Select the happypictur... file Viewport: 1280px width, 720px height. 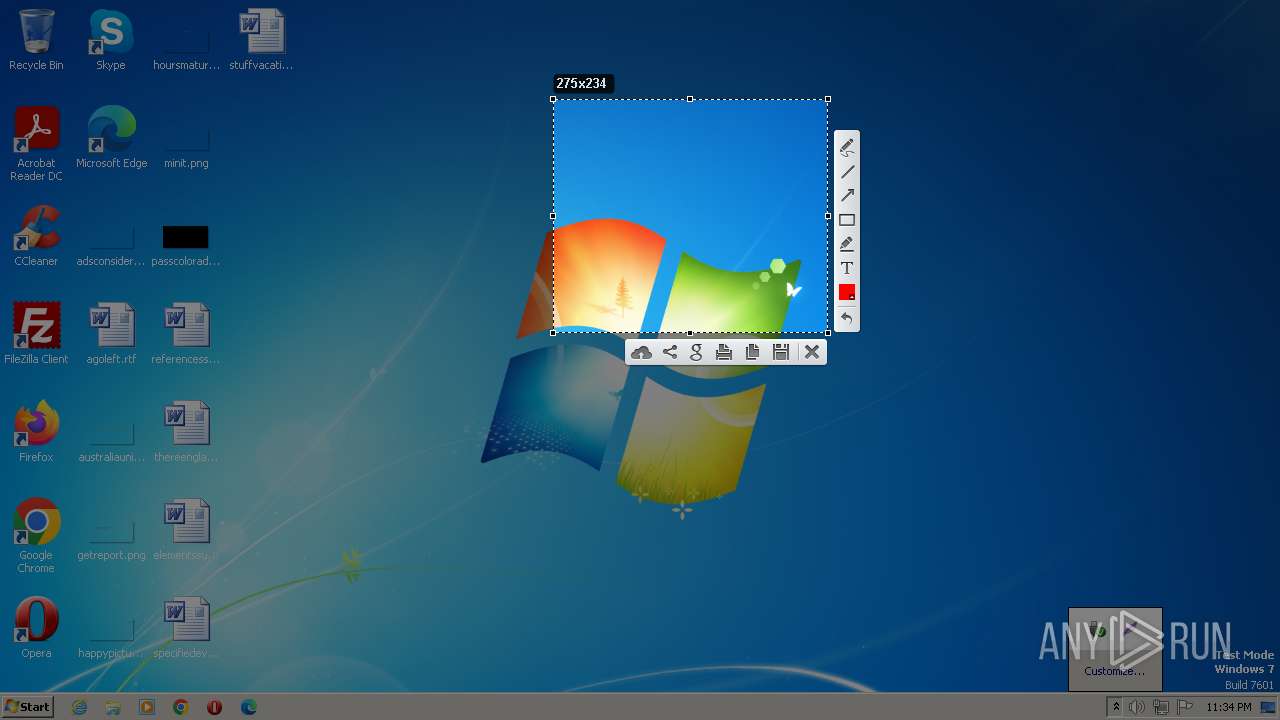click(x=111, y=637)
